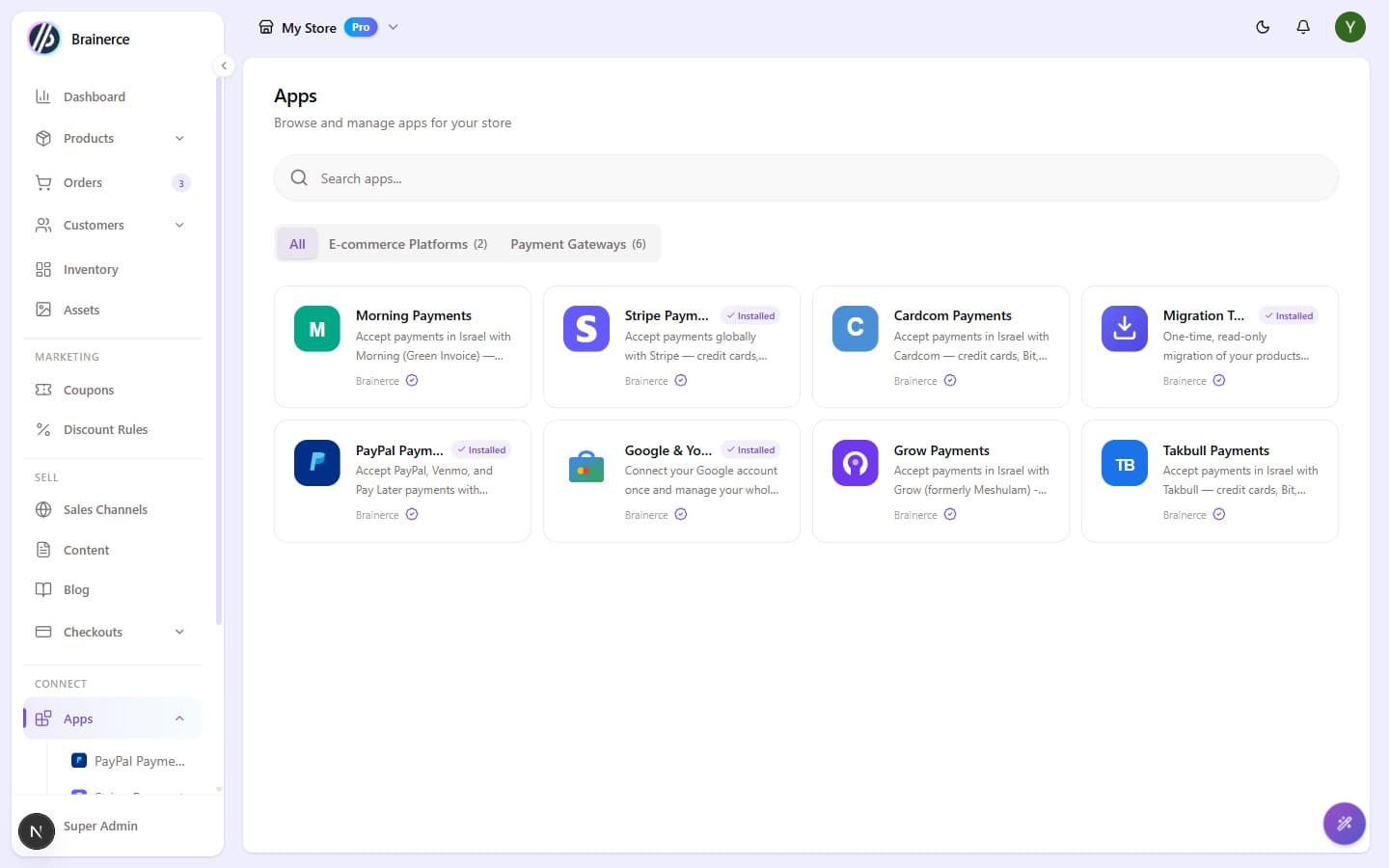Open the My Store dropdown arrow
Screen dimensions: 1389x868
[x=393, y=27]
